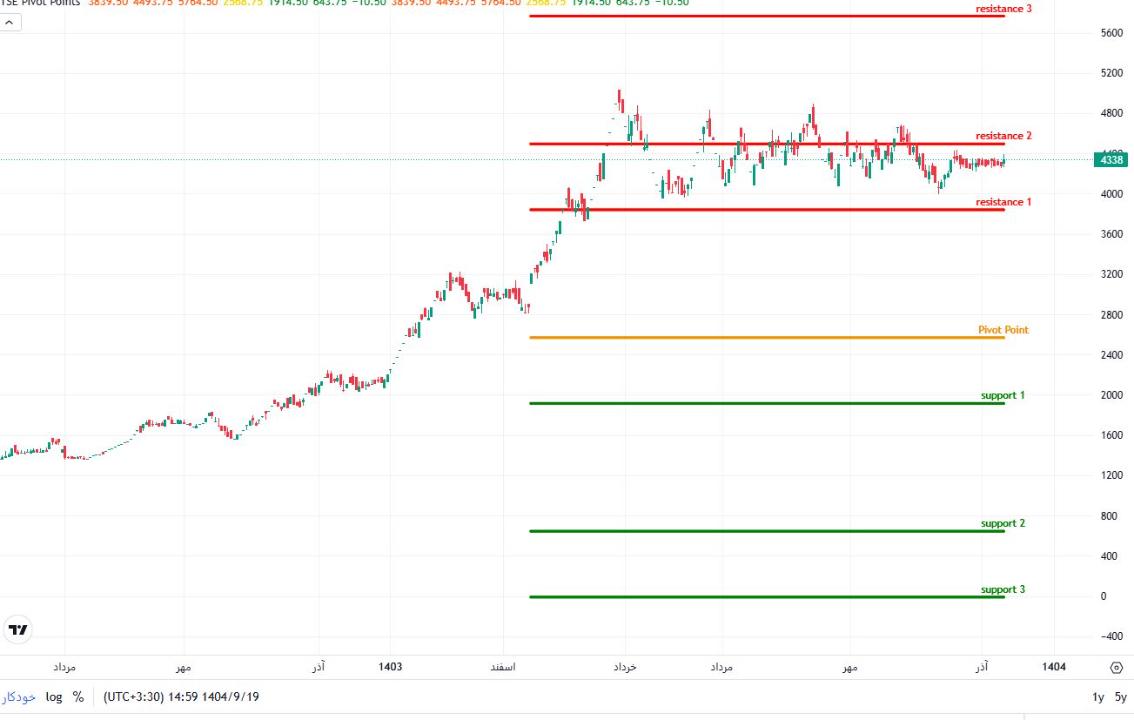Open chart settings gear on time axis

(x=1116, y=667)
